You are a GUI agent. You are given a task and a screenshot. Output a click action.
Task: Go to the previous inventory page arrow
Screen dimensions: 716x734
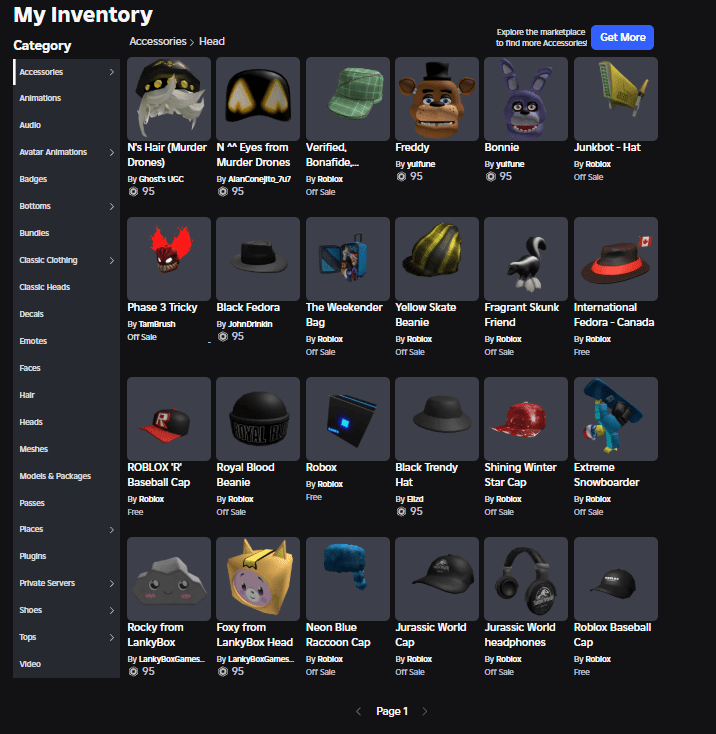click(x=359, y=712)
